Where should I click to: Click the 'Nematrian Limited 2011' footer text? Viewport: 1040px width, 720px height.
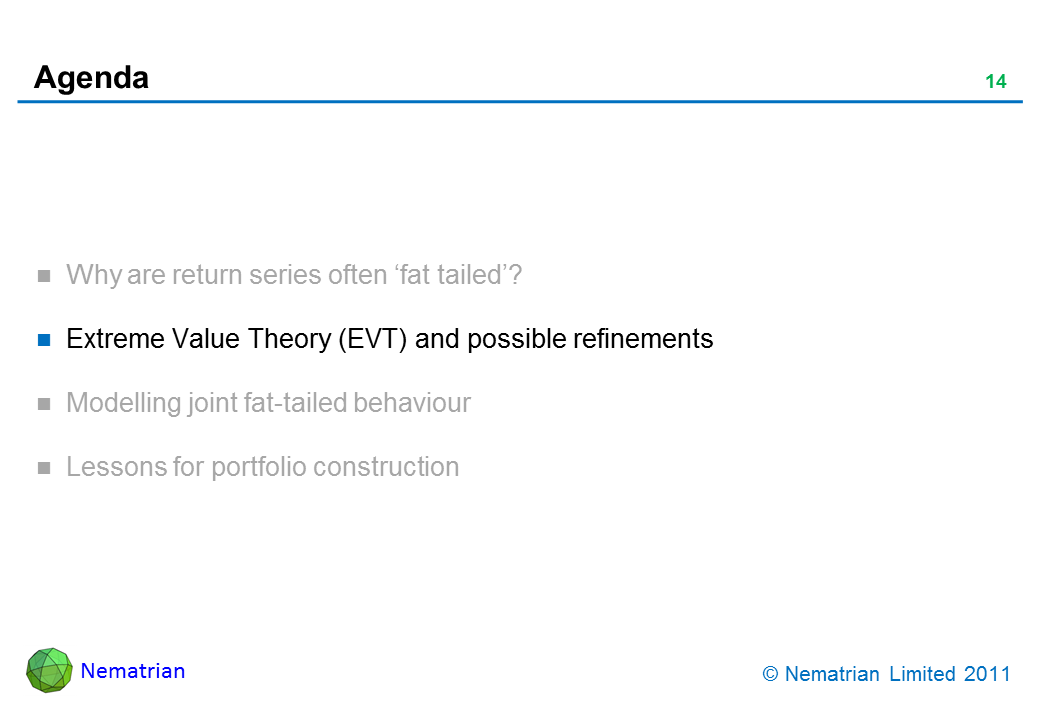tap(898, 675)
